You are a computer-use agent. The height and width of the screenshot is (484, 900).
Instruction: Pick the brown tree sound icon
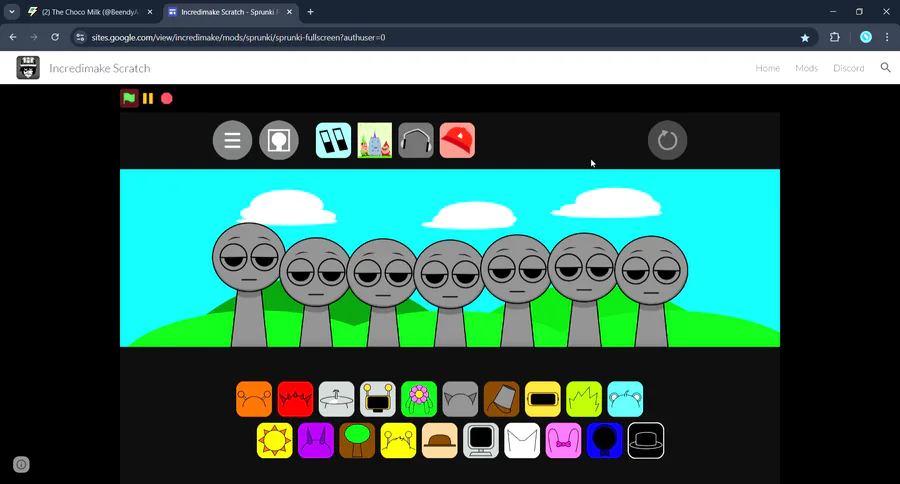coord(357,440)
